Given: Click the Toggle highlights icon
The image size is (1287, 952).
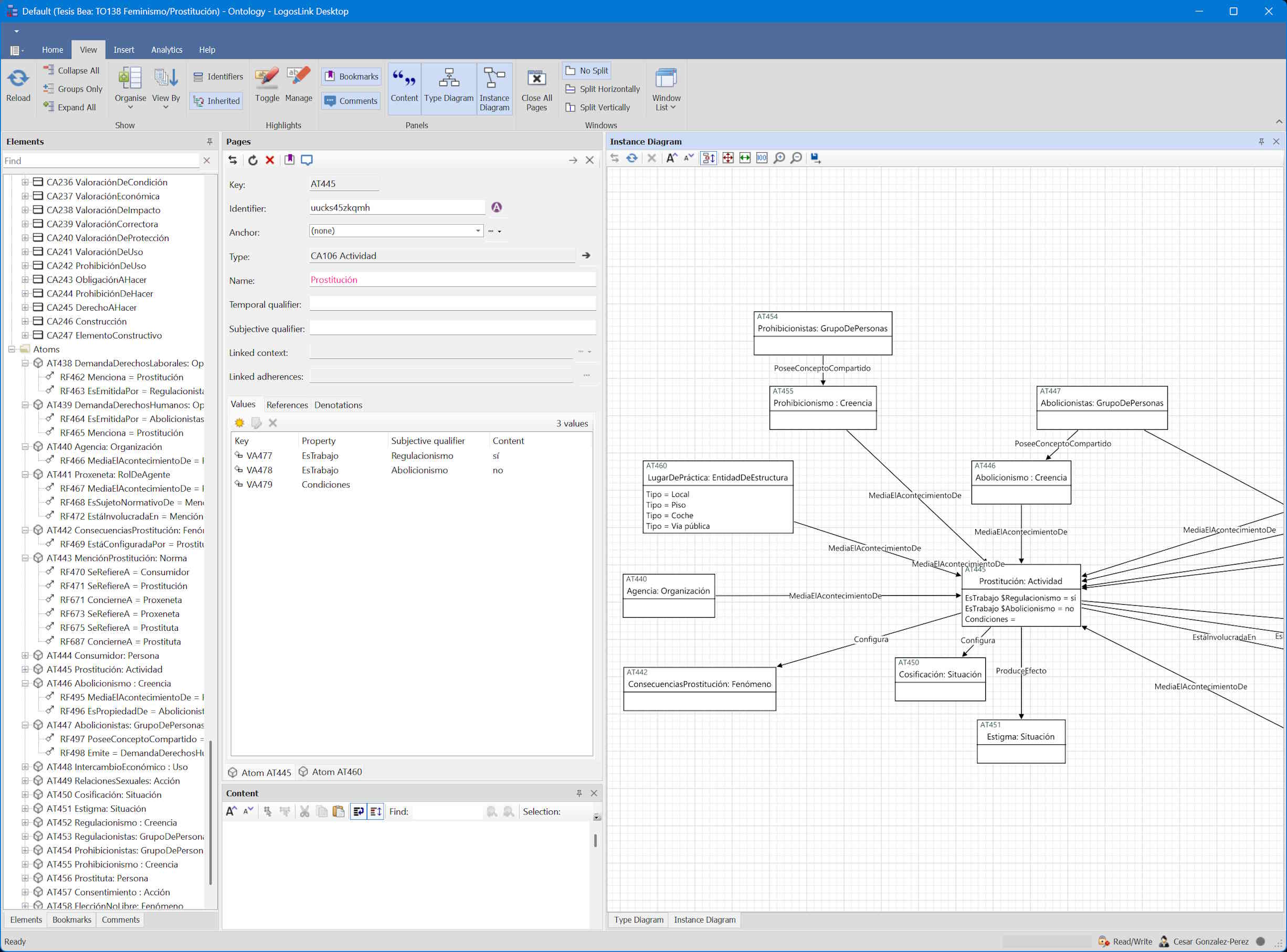Looking at the screenshot, I should coord(267,84).
